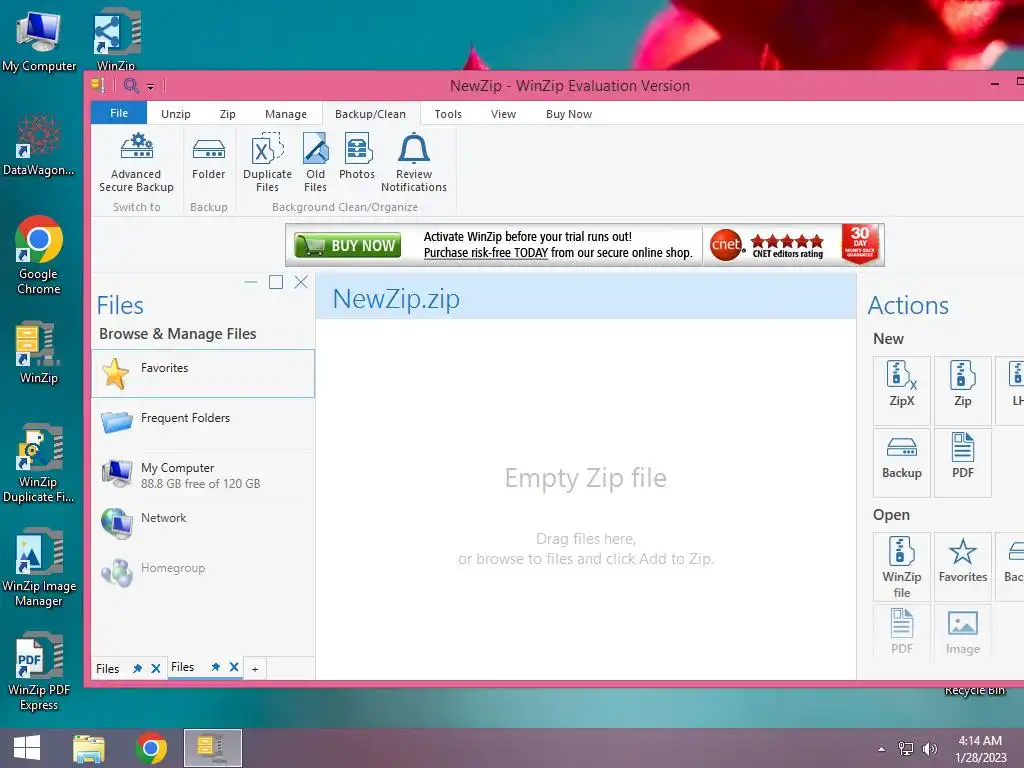Viewport: 1024px width, 768px height.
Task: Click the NewZip.zip archive header
Action: point(586,298)
